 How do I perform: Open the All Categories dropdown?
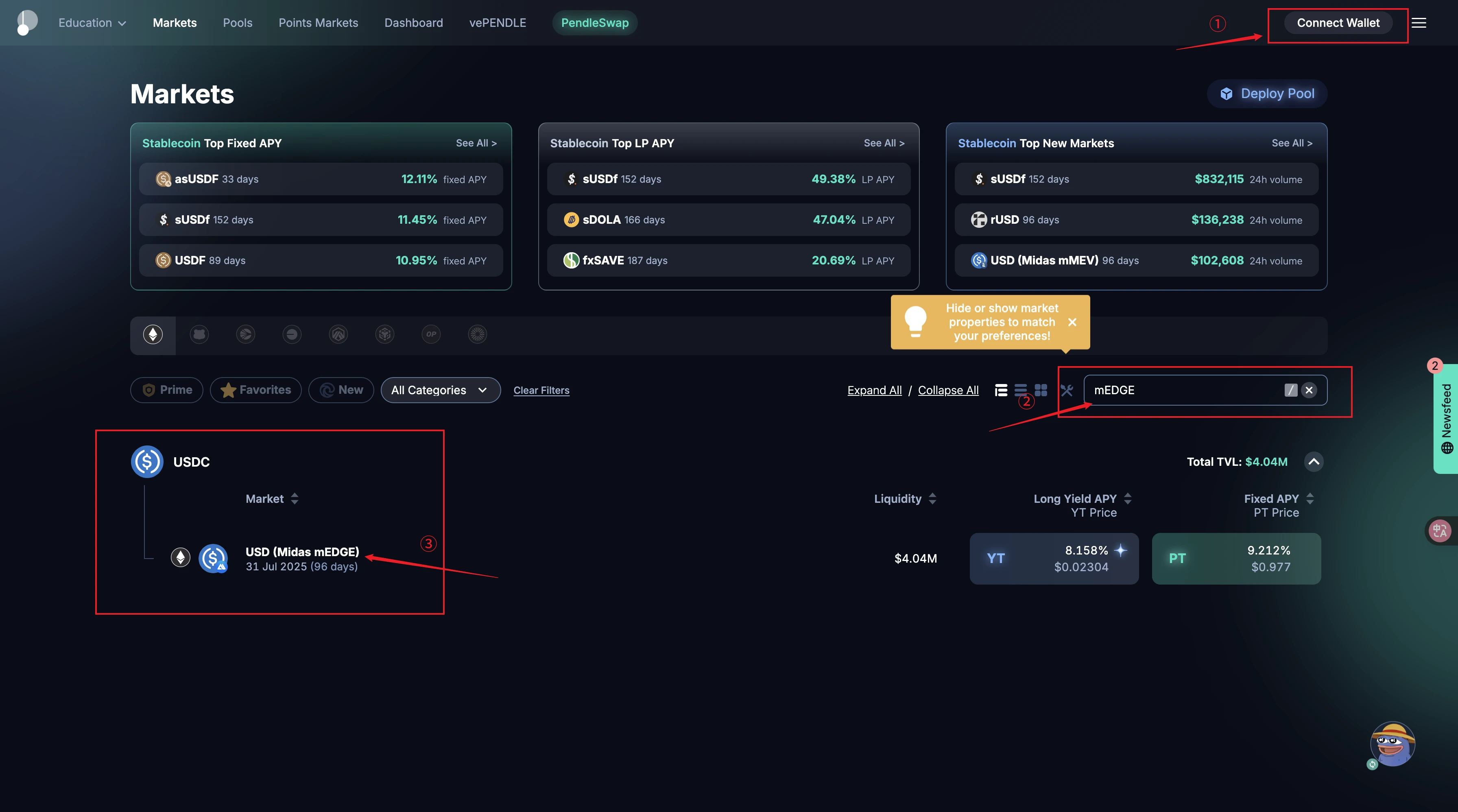click(440, 390)
